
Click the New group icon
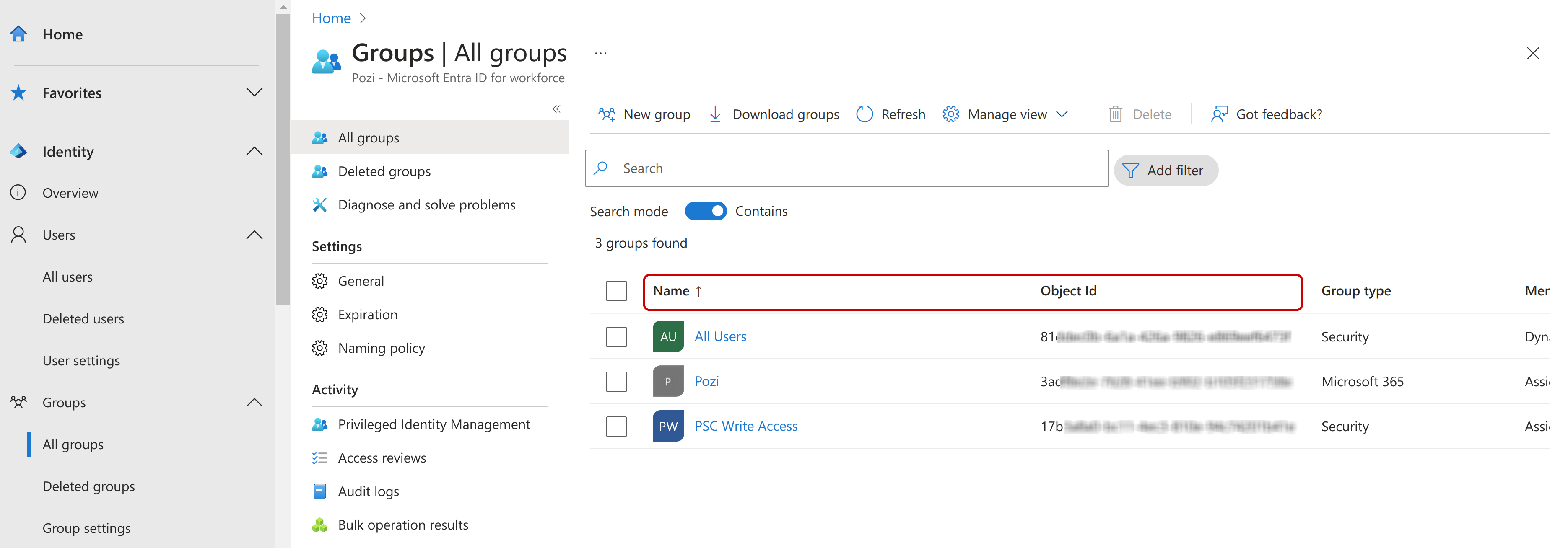606,114
